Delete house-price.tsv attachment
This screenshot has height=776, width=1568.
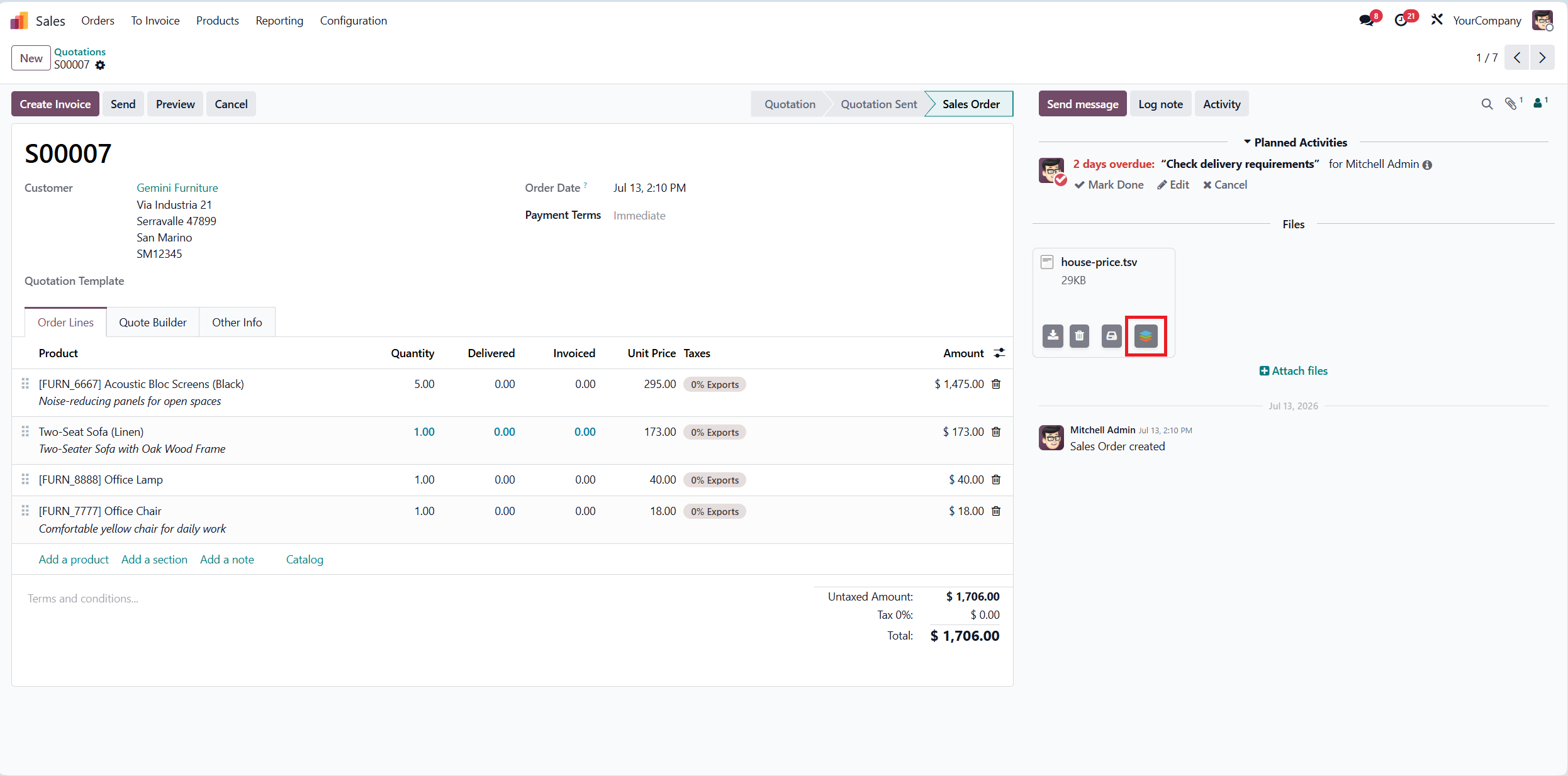(1079, 336)
